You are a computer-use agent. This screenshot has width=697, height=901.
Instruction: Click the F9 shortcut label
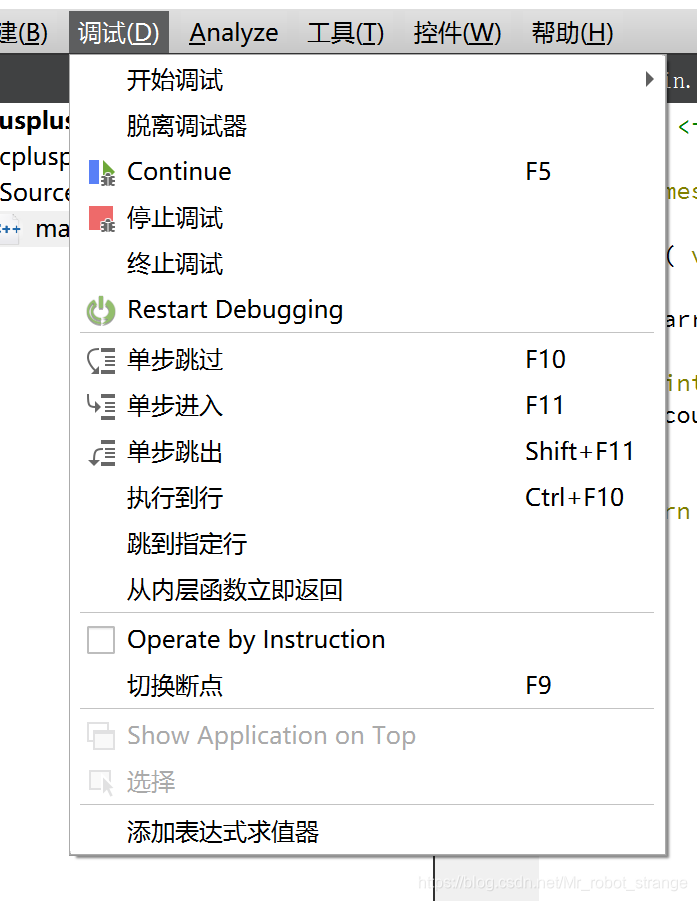(x=538, y=686)
